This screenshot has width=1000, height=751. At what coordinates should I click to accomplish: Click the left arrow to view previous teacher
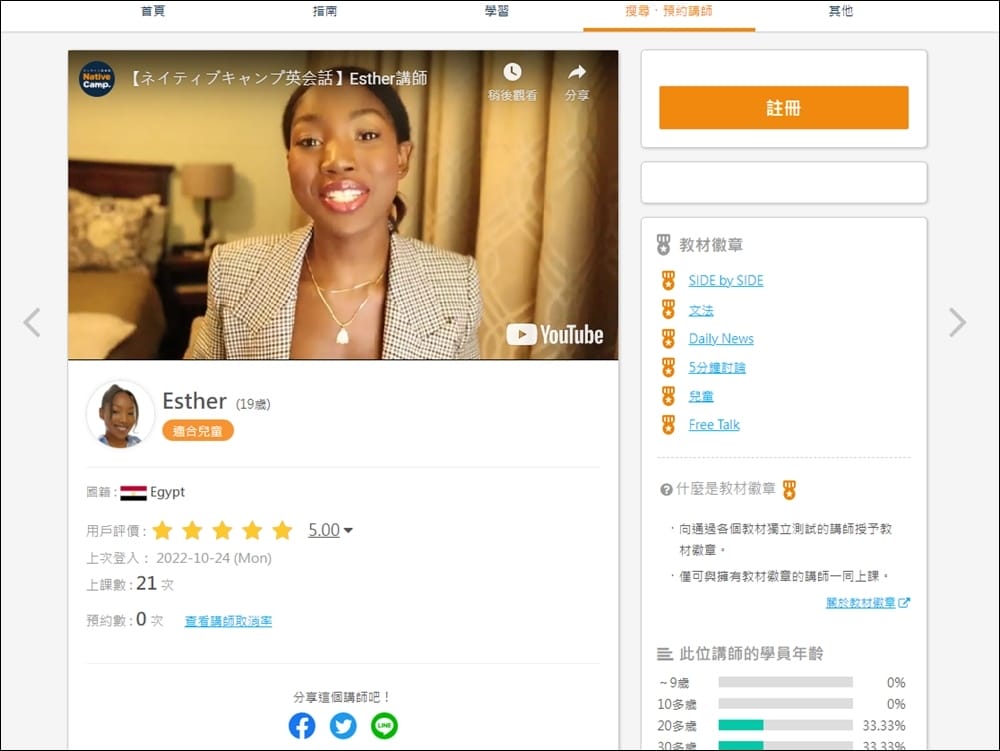(32, 323)
